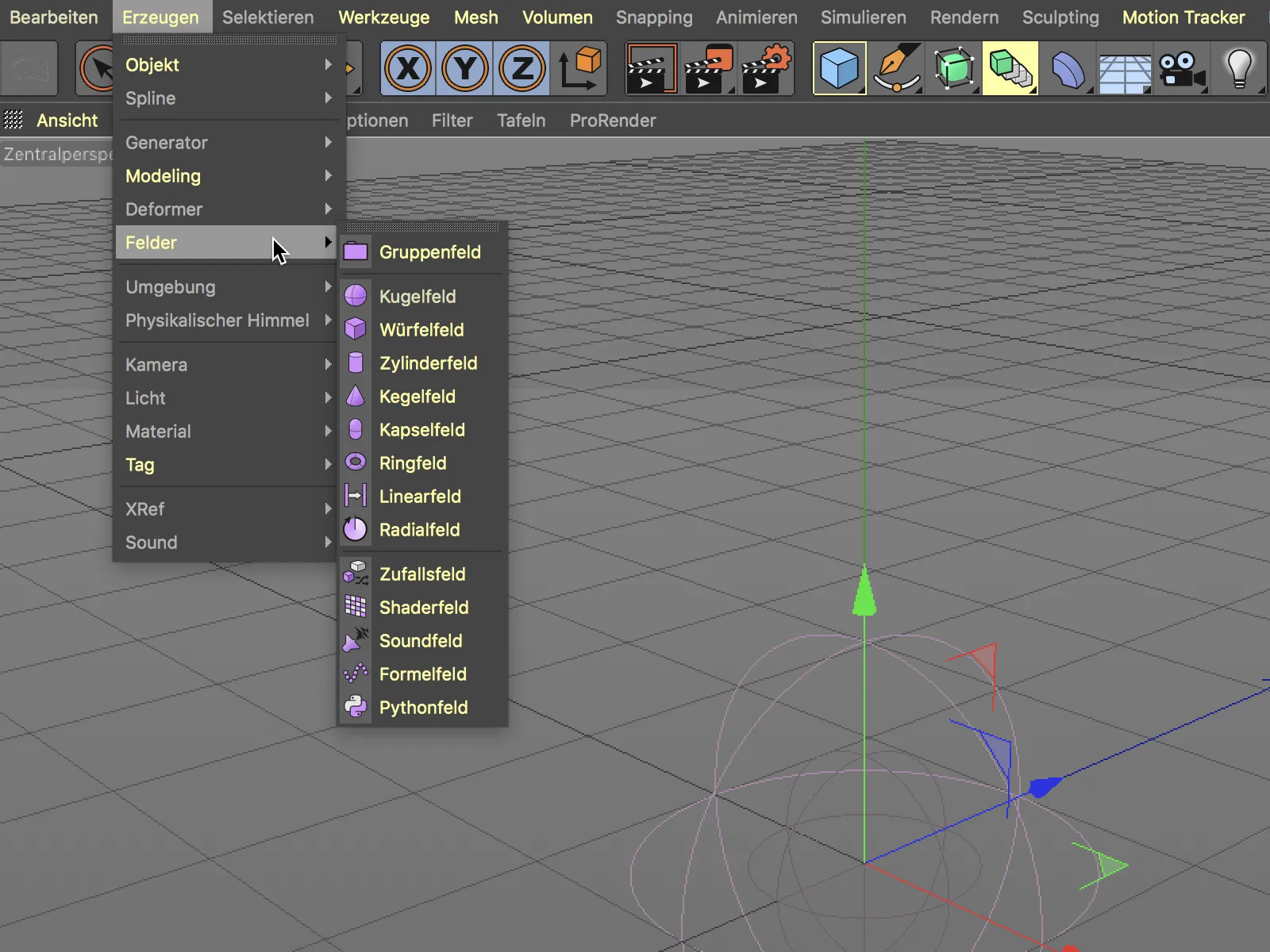
Task: Open the Snapping menu
Action: (x=654, y=17)
